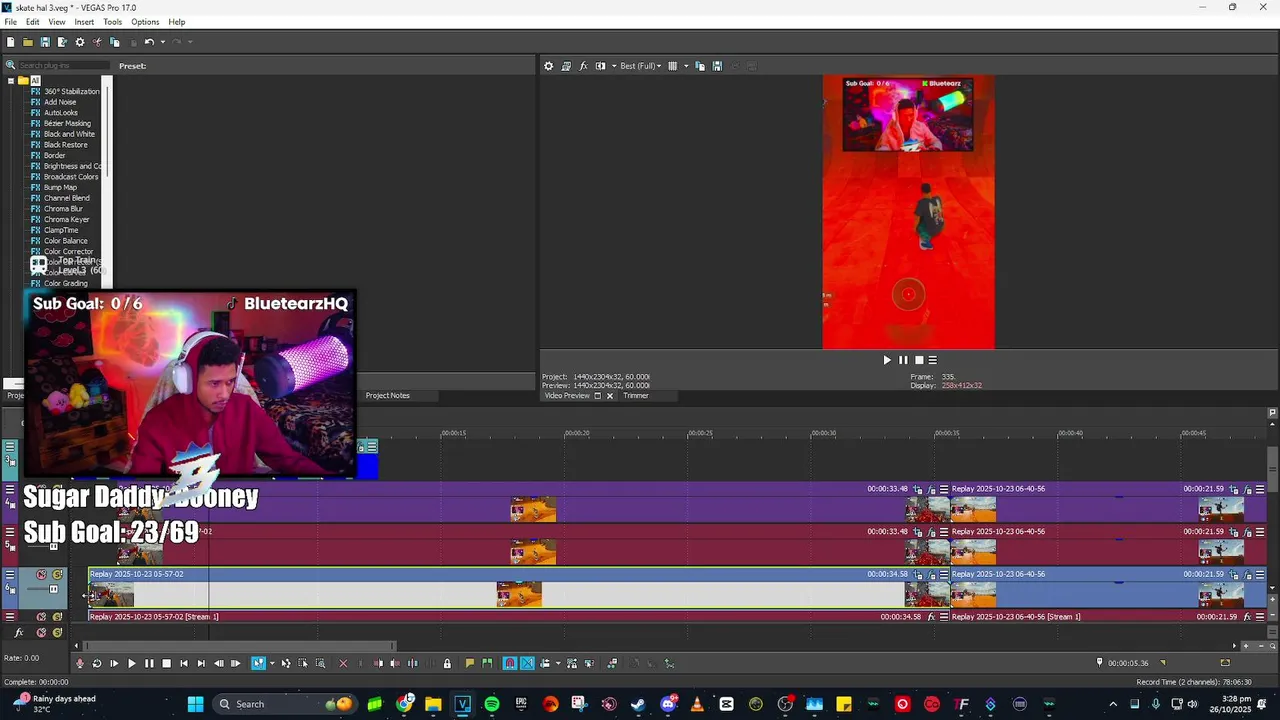This screenshot has height=720, width=1280.
Task: Collapse the All plug-ins tree node
Action: pos(11,81)
